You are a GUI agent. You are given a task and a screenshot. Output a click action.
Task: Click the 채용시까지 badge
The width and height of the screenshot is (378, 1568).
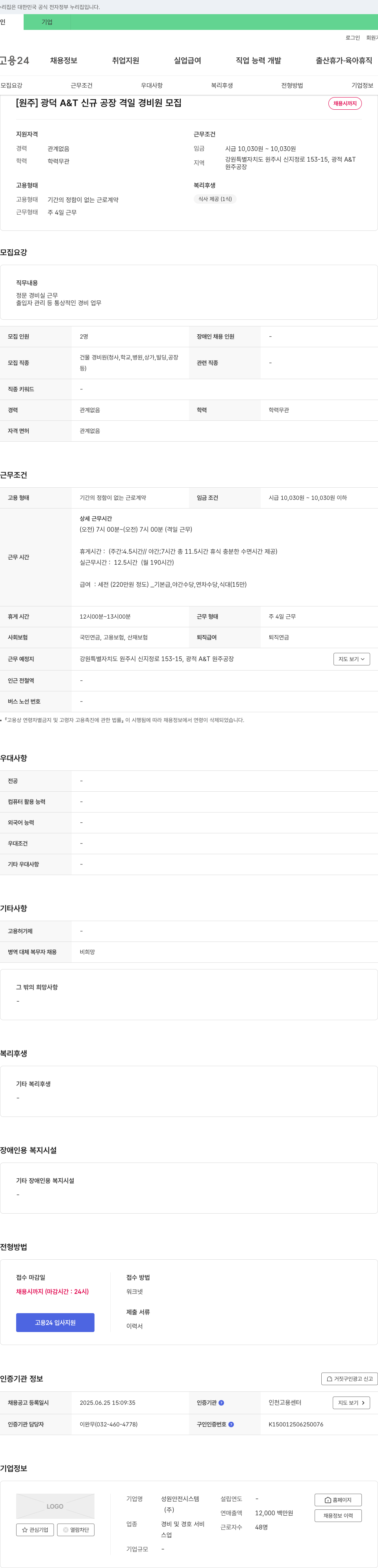click(x=345, y=103)
